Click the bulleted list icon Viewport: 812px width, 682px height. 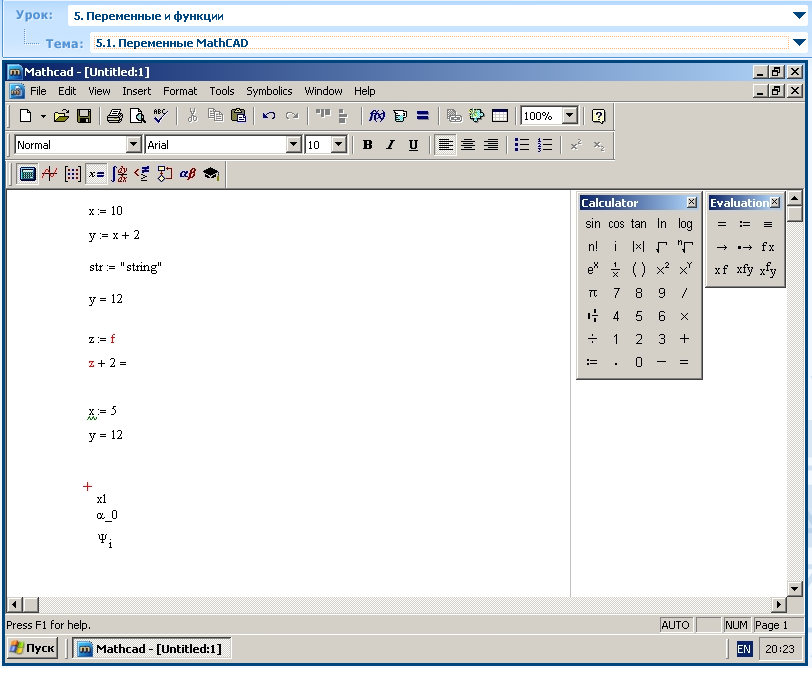[x=521, y=145]
